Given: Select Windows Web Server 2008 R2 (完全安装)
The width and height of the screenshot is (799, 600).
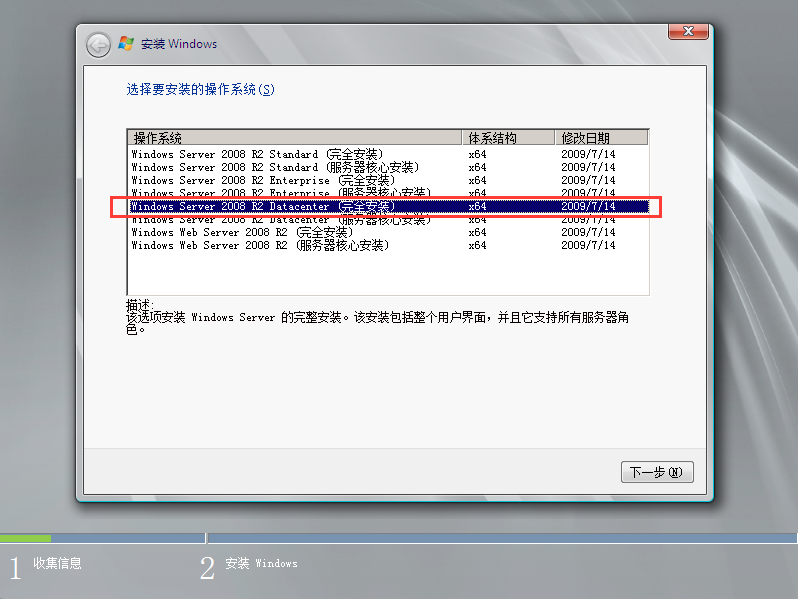Looking at the screenshot, I should (388, 232).
